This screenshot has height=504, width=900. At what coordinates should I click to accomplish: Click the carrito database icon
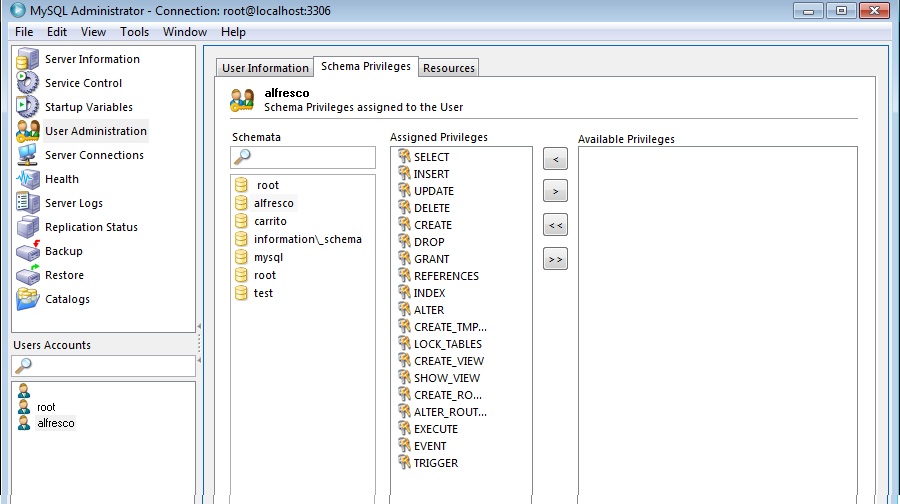[242, 221]
